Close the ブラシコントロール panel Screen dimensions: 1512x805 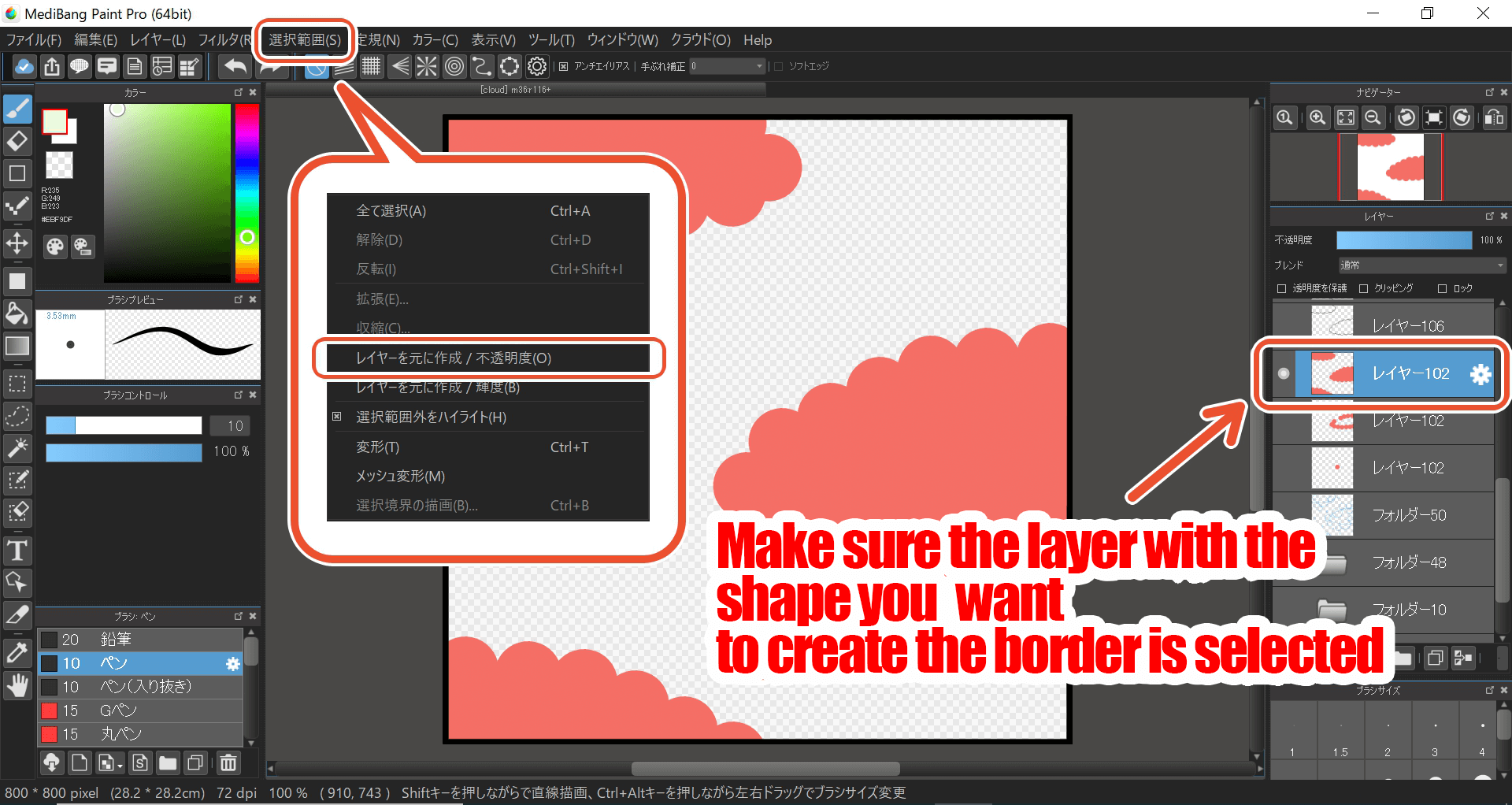click(x=253, y=395)
